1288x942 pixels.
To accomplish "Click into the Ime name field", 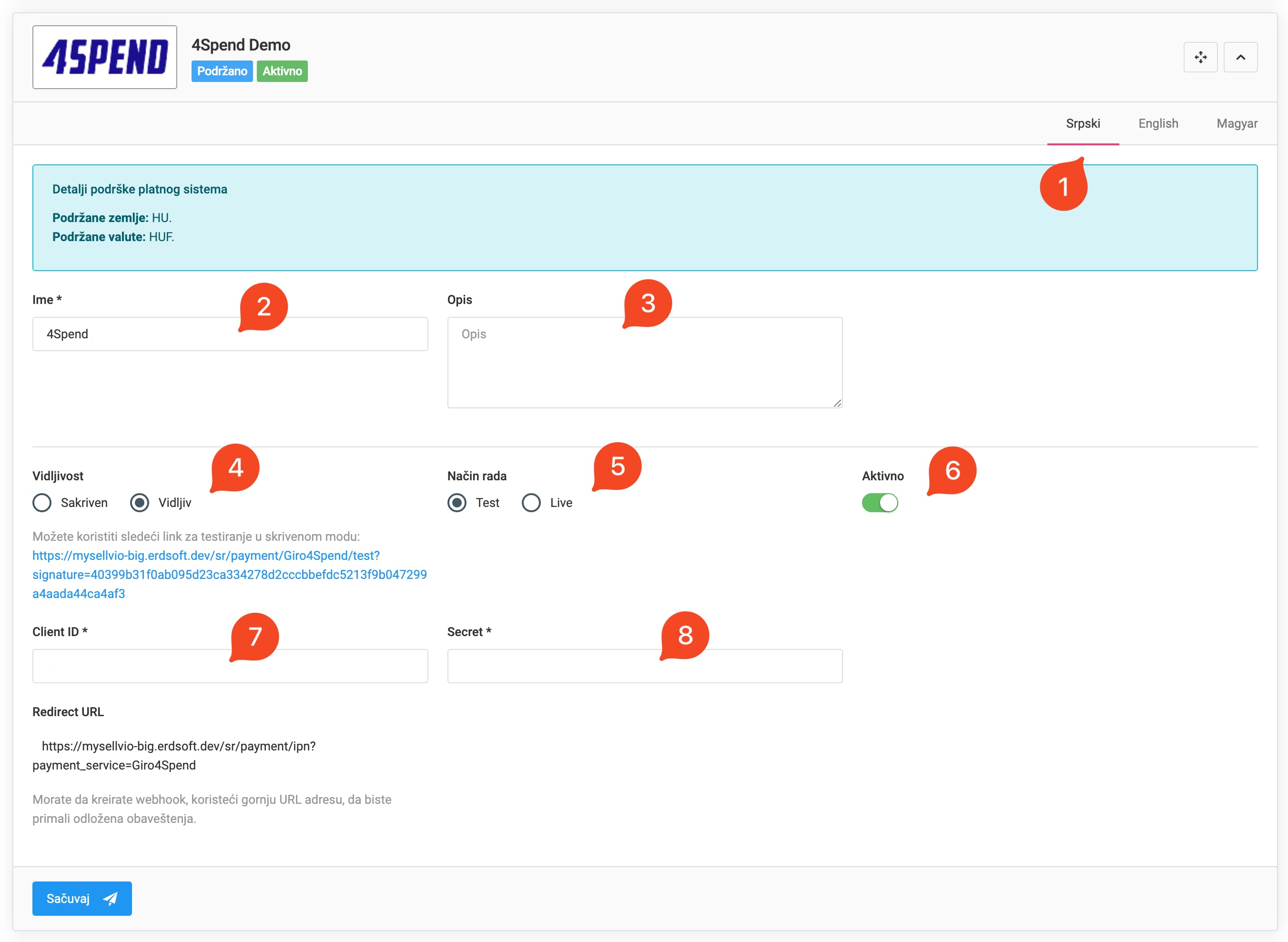I will (x=142, y=334).
